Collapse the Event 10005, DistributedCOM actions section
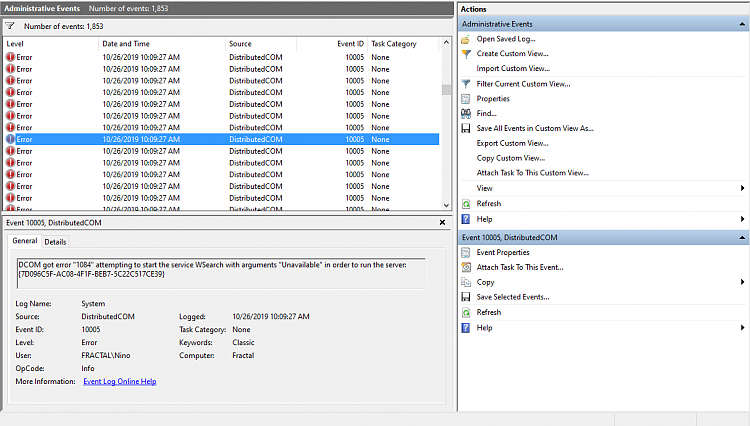Image resolution: width=750 pixels, height=426 pixels. point(742,238)
